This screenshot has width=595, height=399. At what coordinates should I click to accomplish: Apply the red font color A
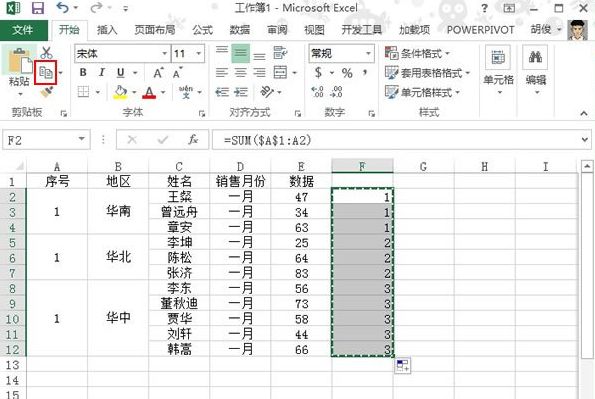[x=149, y=92]
